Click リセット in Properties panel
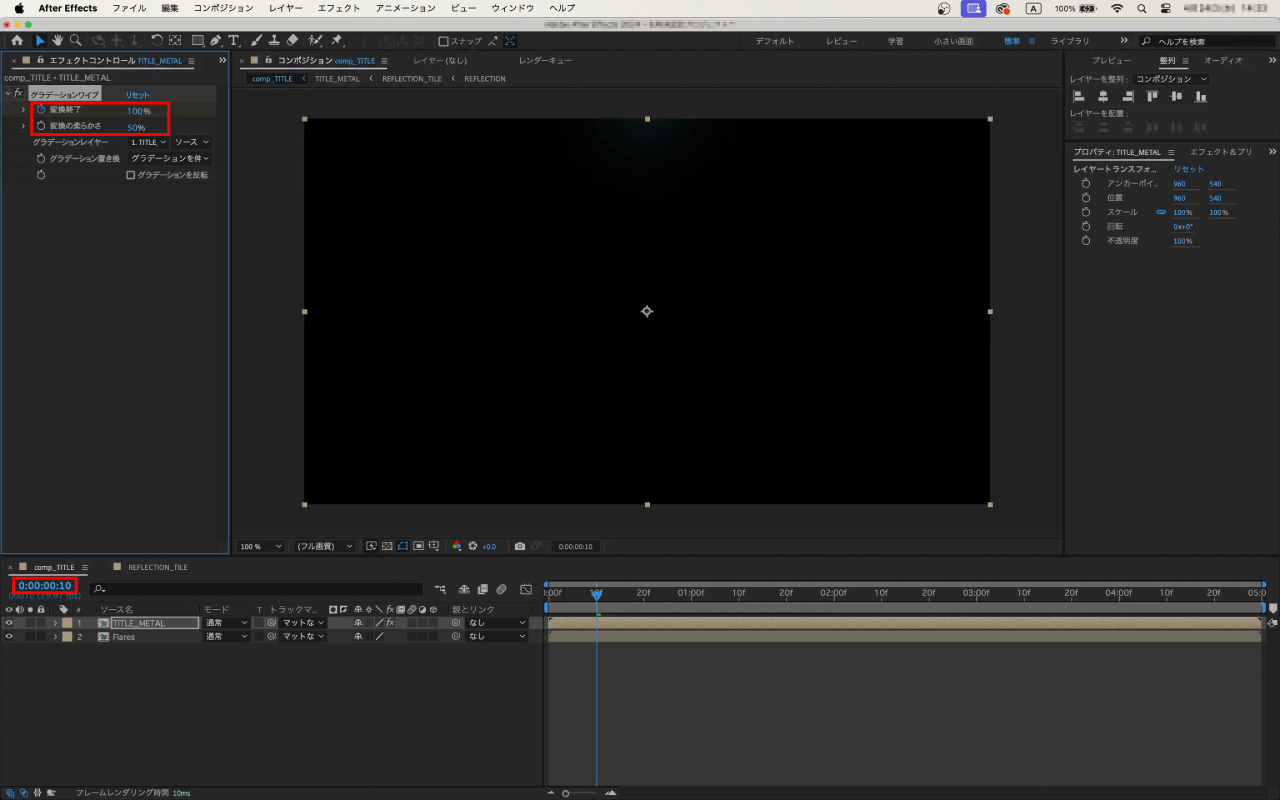 click(1189, 169)
